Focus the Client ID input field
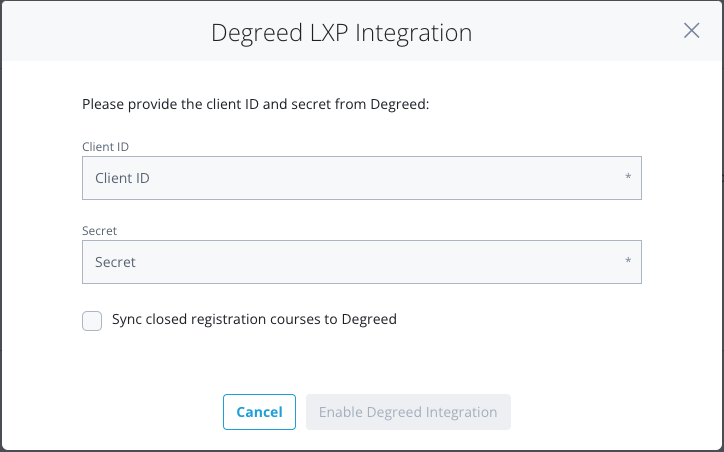Image resolution: width=724 pixels, height=452 pixels. pyautogui.click(x=362, y=178)
